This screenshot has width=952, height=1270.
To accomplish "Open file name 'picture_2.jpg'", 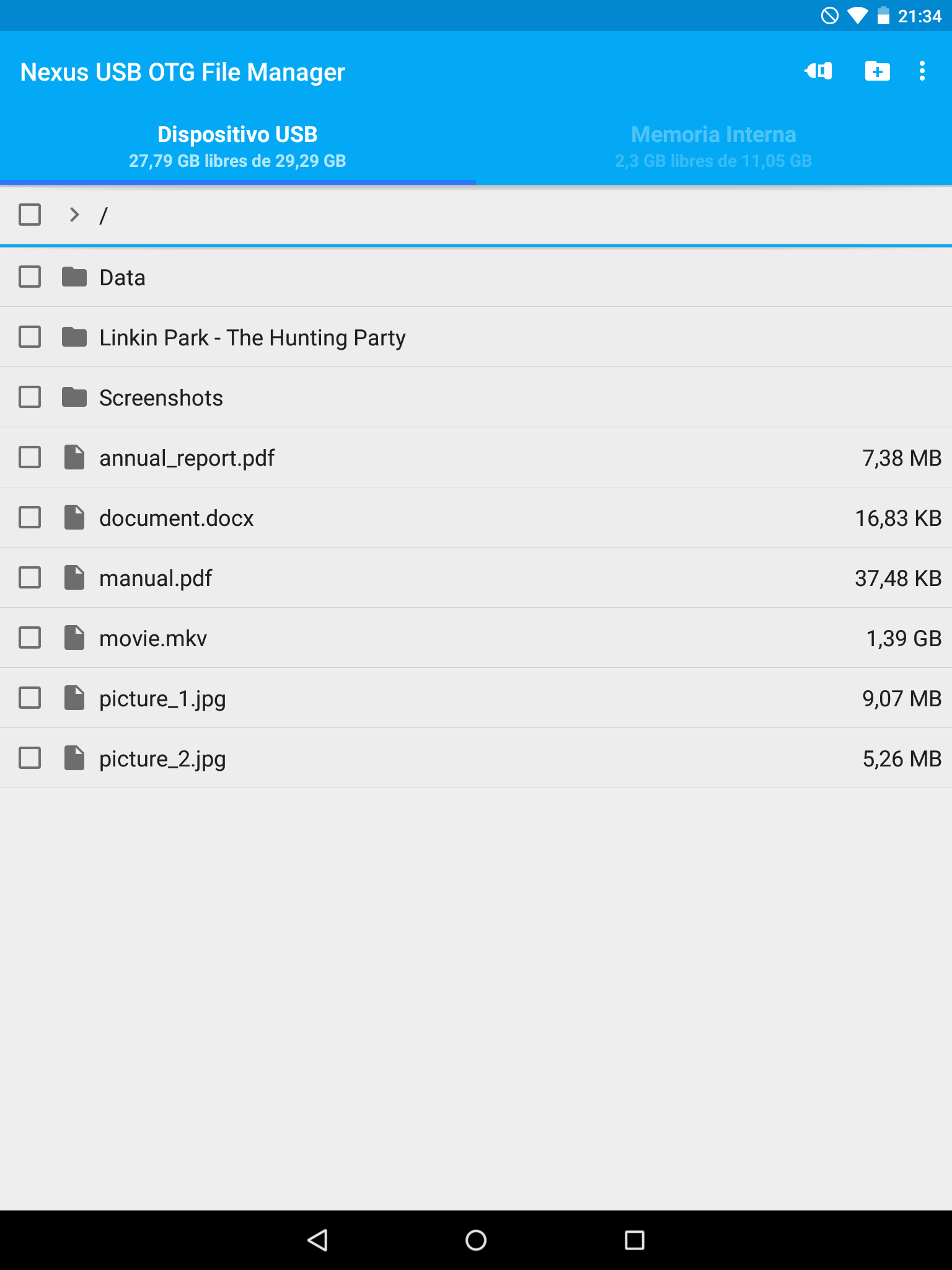I will [162, 760].
